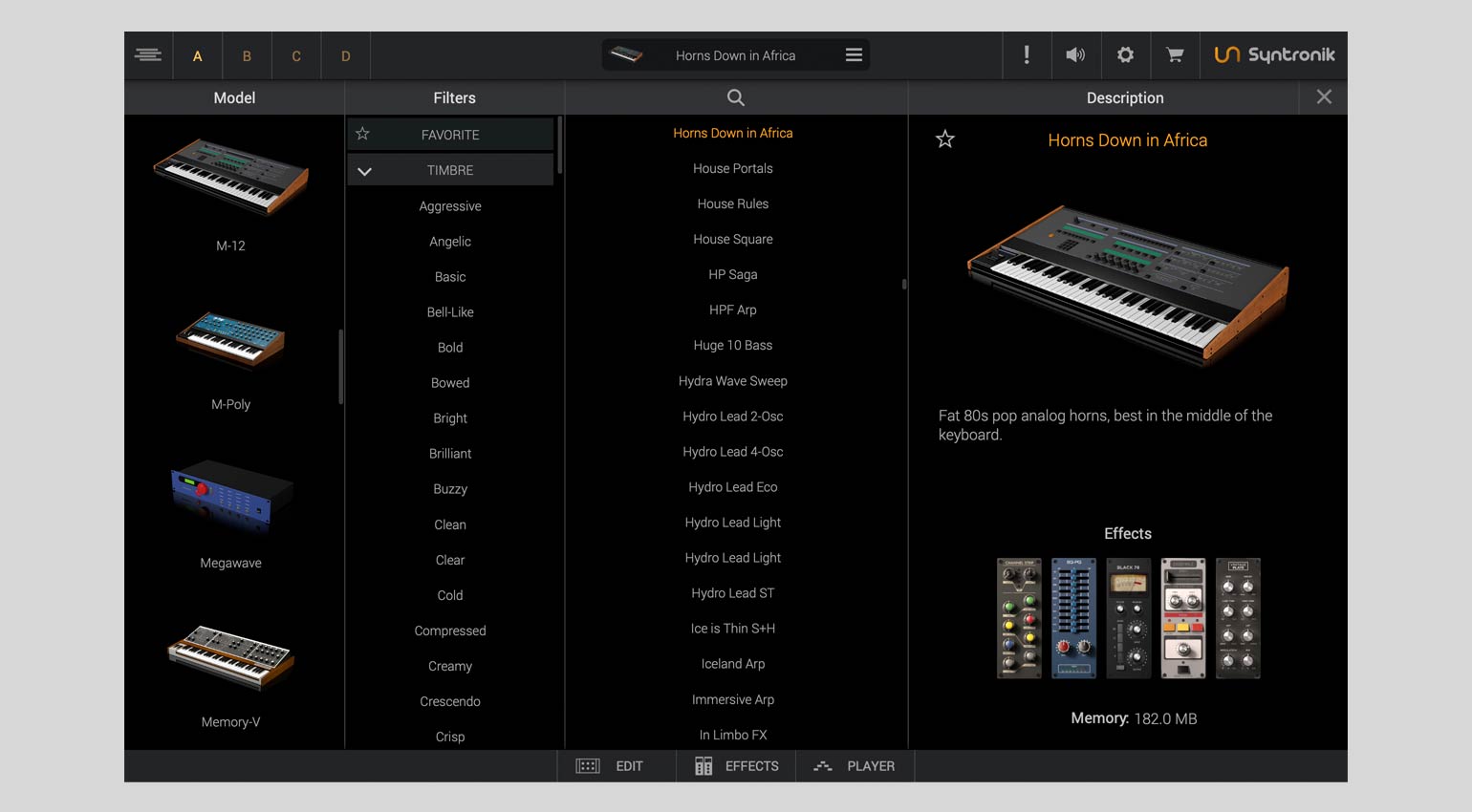Open preset menu beside Horns Down in Africa
1472x812 pixels.
(x=854, y=55)
